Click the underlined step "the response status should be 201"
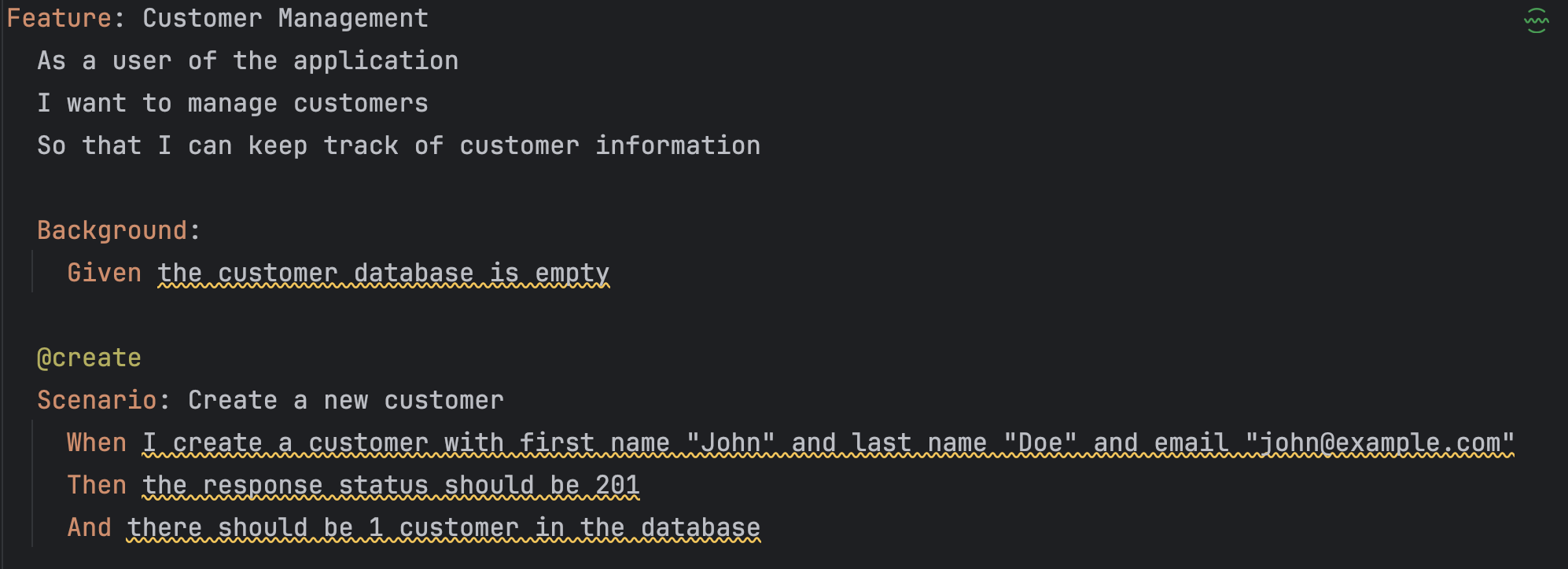This screenshot has width=1568, height=569. click(391, 485)
